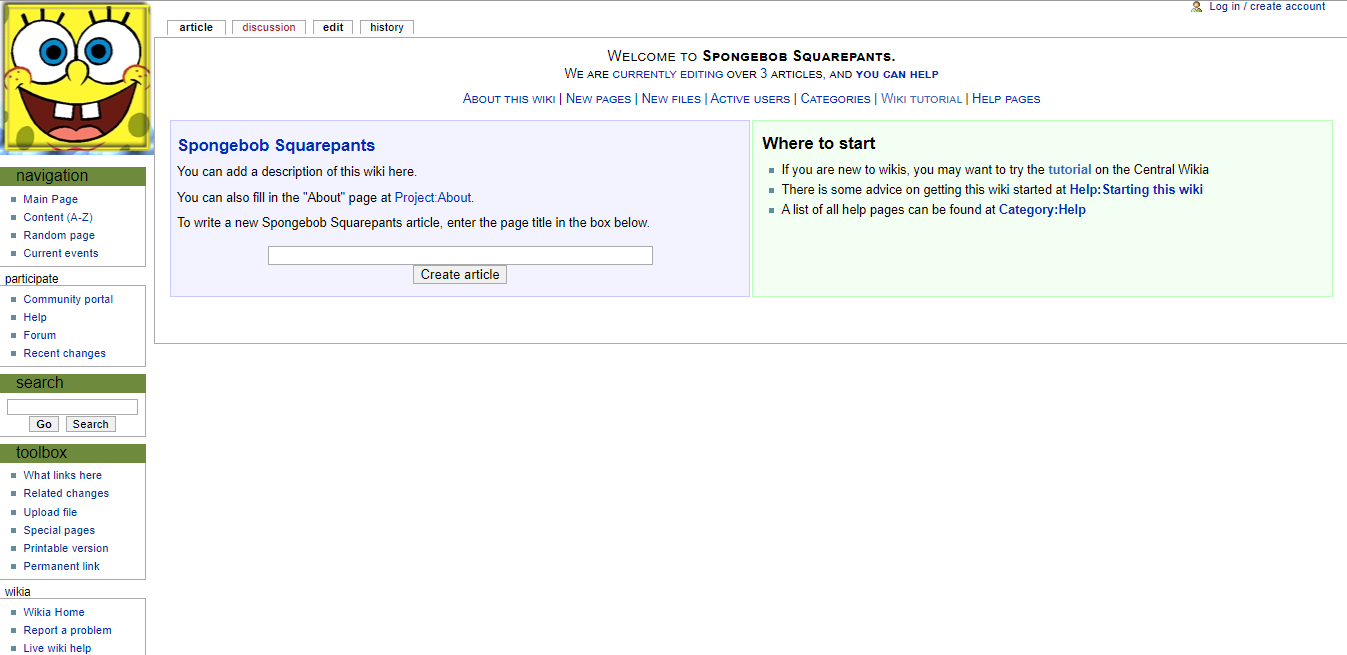Open What links here in toolbox
The image size is (1347, 655).
63,476
